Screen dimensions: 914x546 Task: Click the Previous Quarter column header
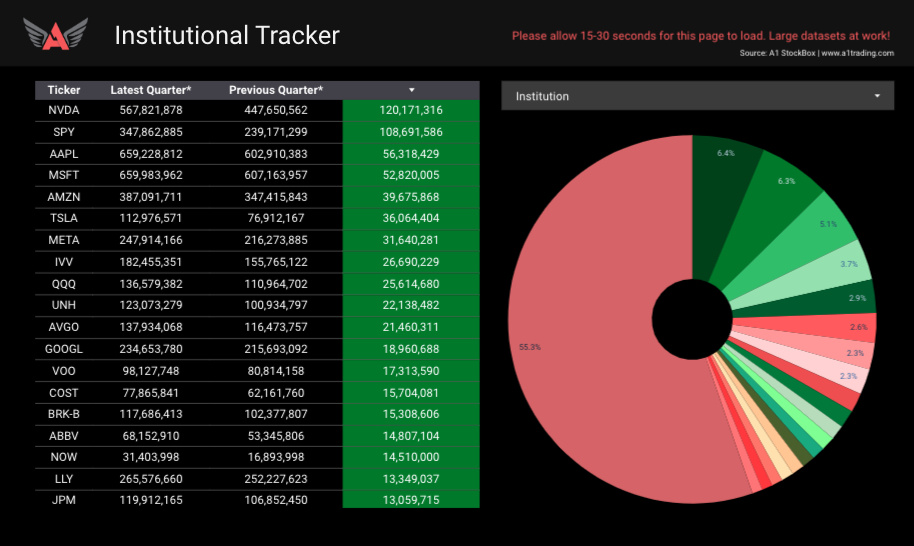coord(276,90)
